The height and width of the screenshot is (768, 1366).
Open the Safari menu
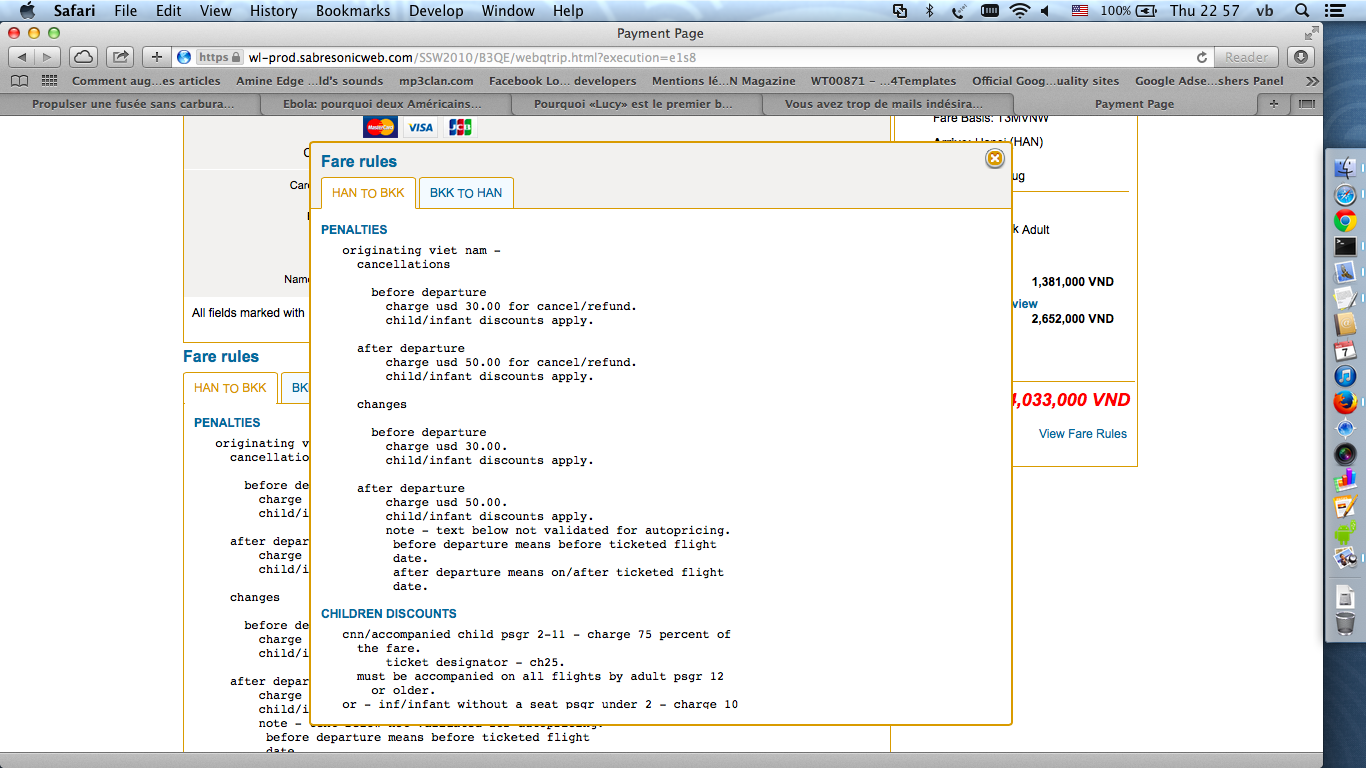[75, 11]
